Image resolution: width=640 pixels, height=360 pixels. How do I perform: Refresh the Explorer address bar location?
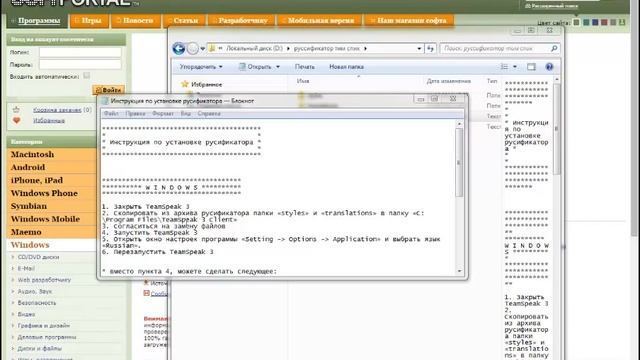coord(430,49)
